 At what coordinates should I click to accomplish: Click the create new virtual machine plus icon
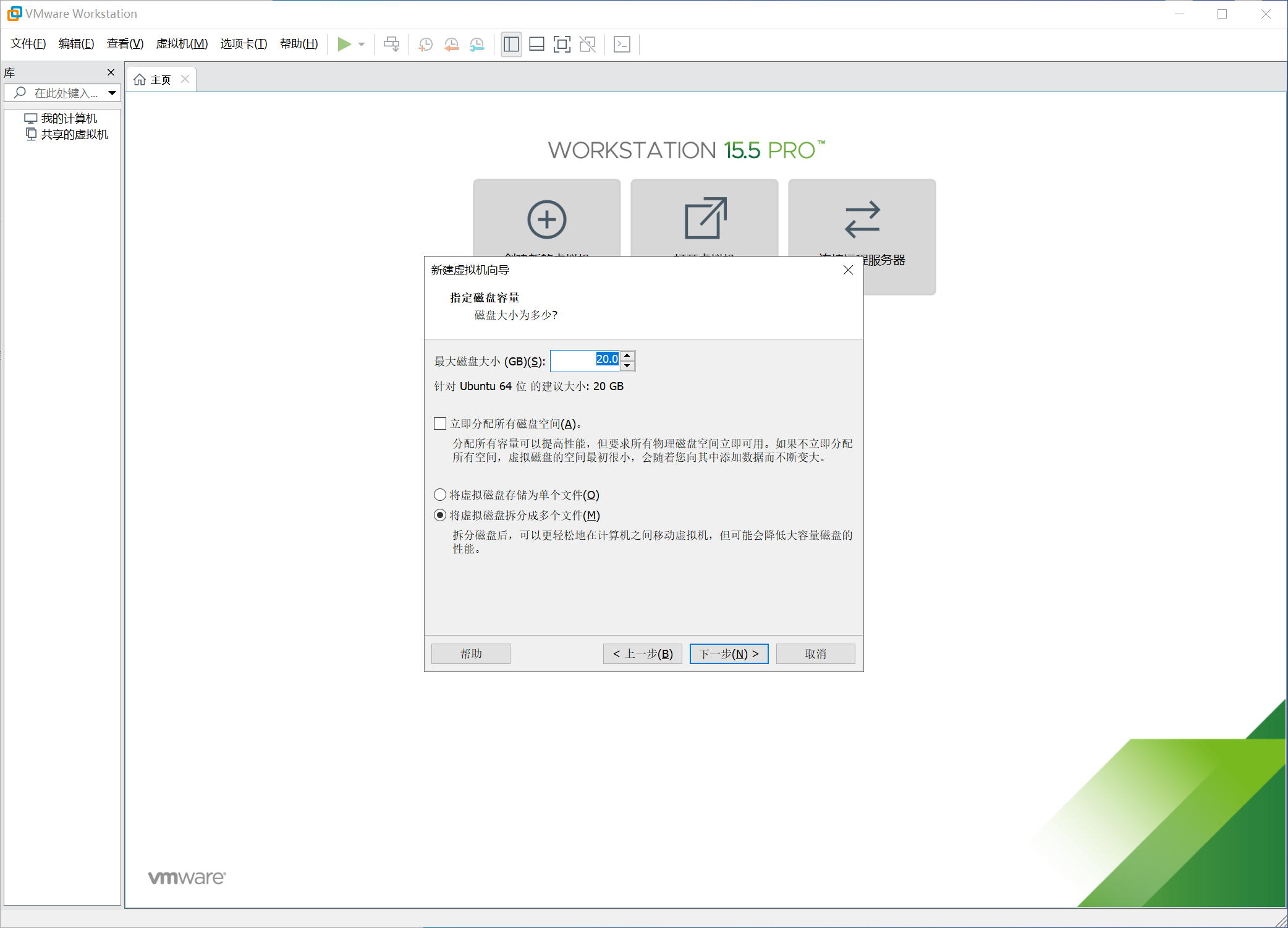(546, 219)
